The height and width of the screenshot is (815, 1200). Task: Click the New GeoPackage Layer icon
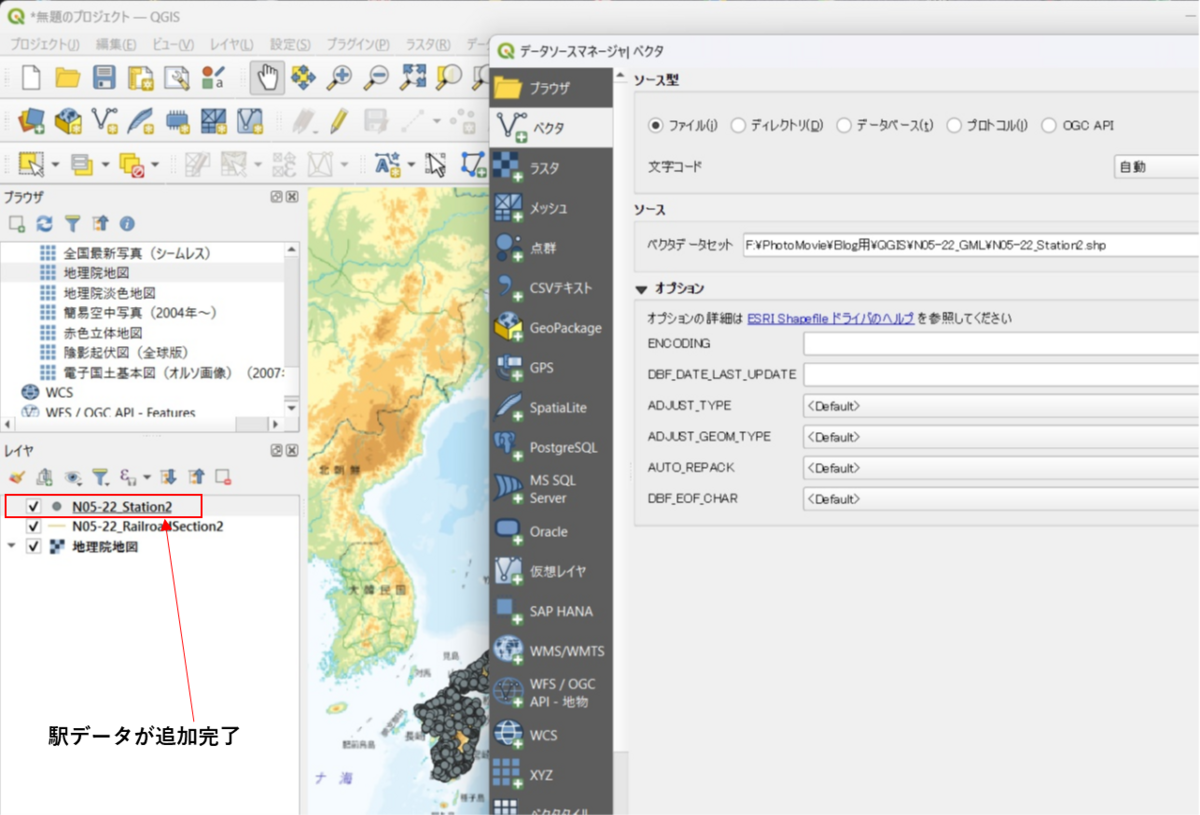(x=68, y=121)
